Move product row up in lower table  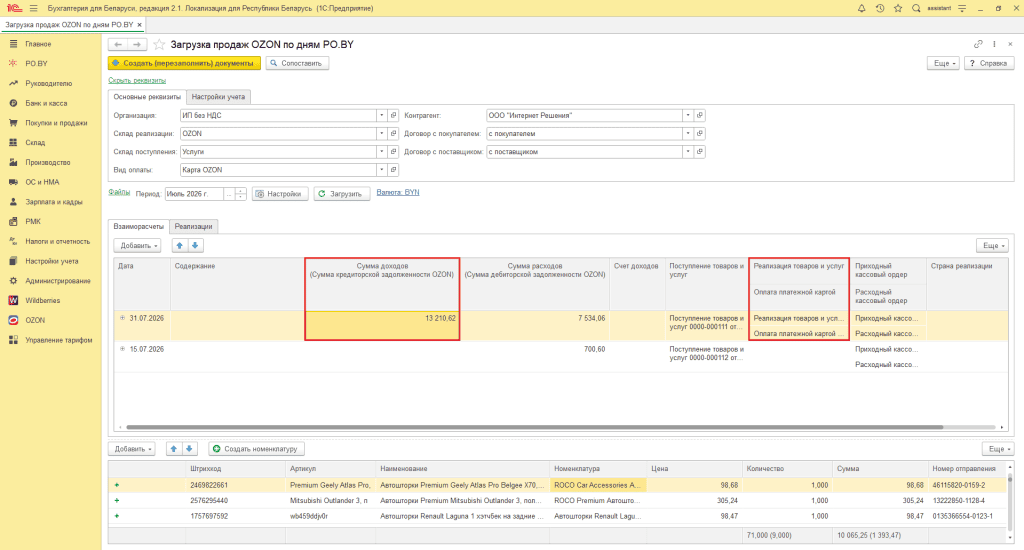pyautogui.click(x=174, y=449)
